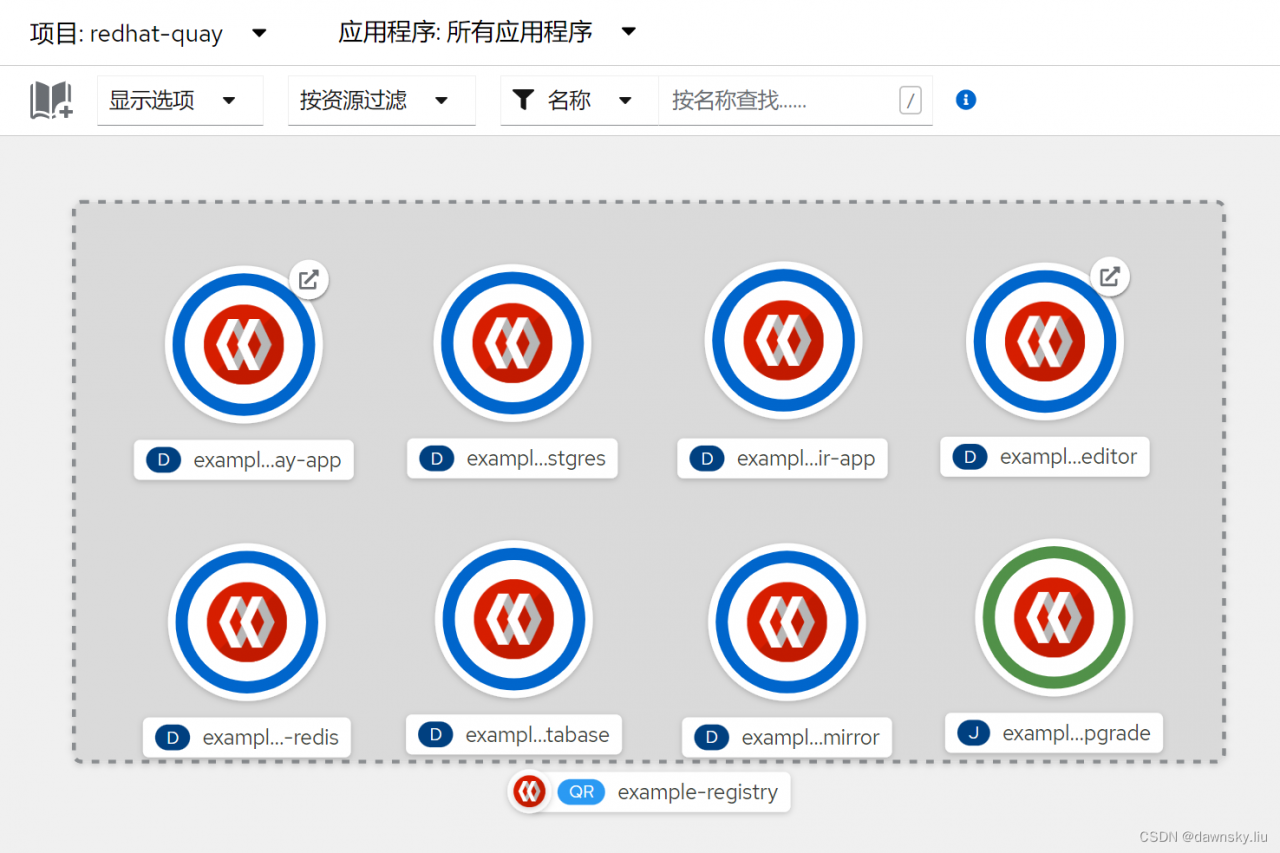Click the D badge on exampl...ay-app
Viewport: 1280px width, 853px height.
coord(164,460)
